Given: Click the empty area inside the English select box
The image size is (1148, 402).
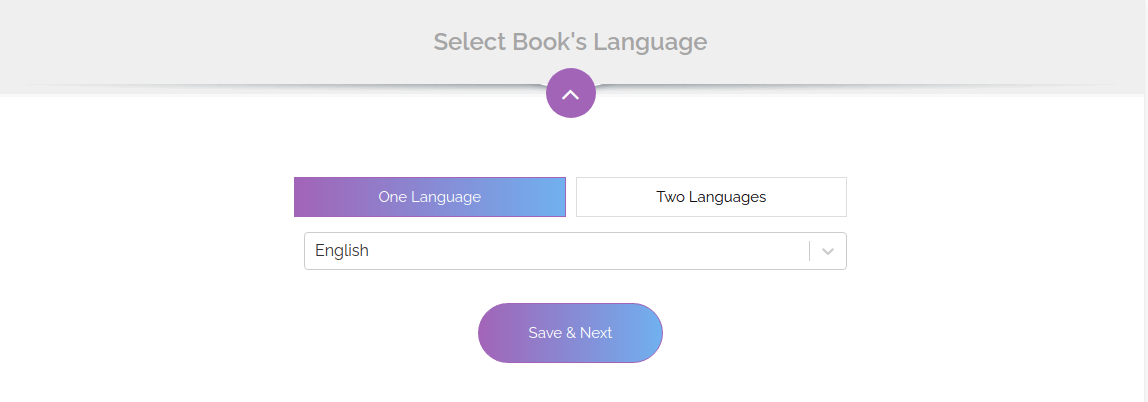Looking at the screenshot, I should click(x=586, y=251).
